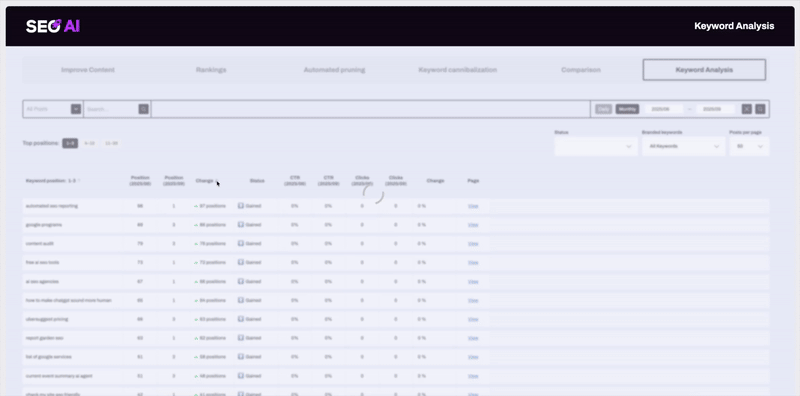Switch to Monthly view
Image resolution: width=800 pixels, height=396 pixels.
(627, 109)
